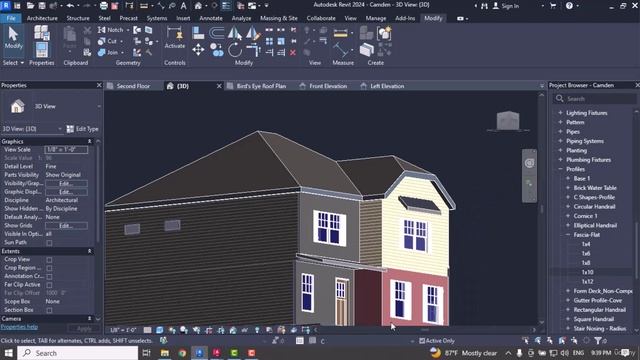
Task: Select the Rotate tool
Action: pos(235,50)
